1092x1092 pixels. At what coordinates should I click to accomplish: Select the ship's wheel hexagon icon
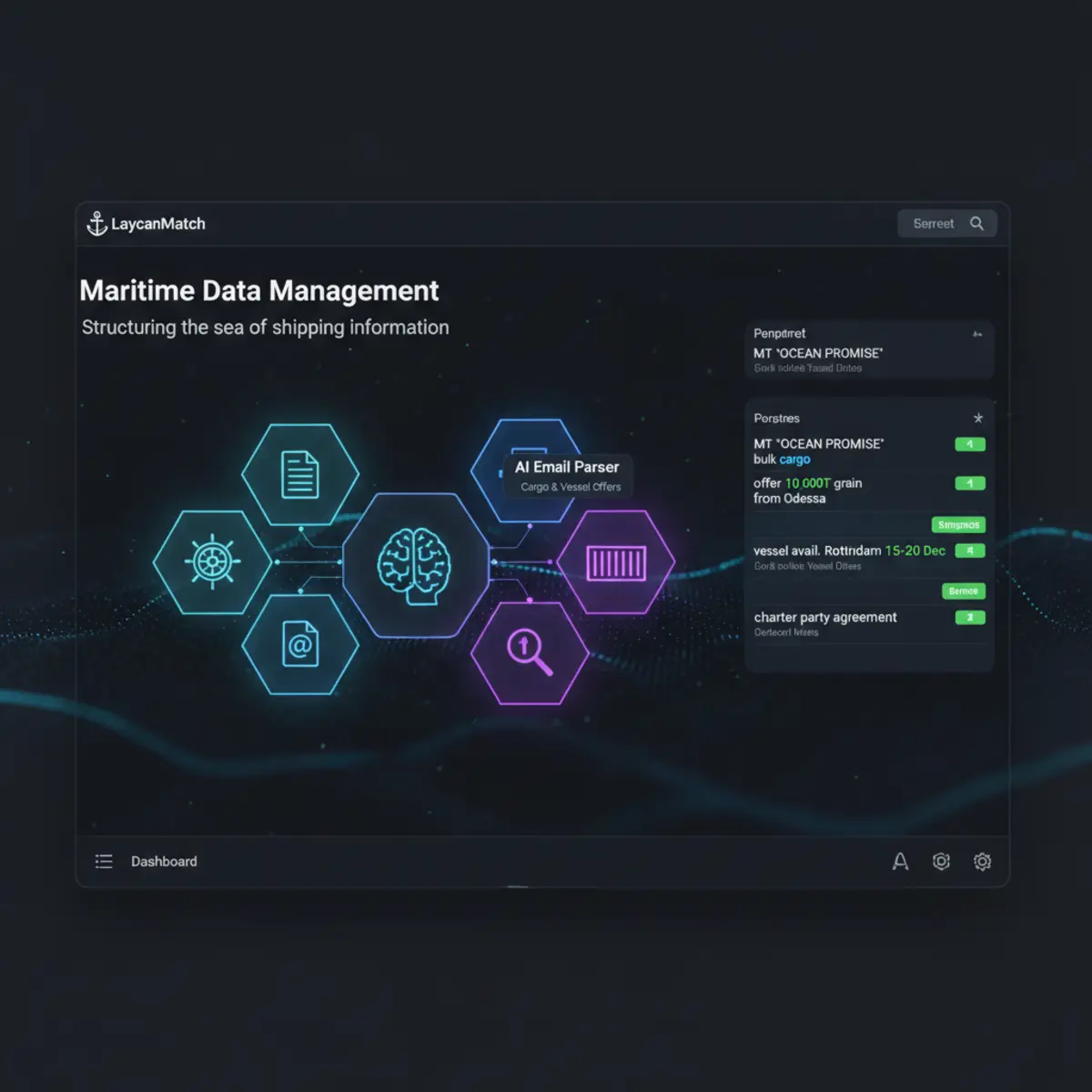[212, 561]
